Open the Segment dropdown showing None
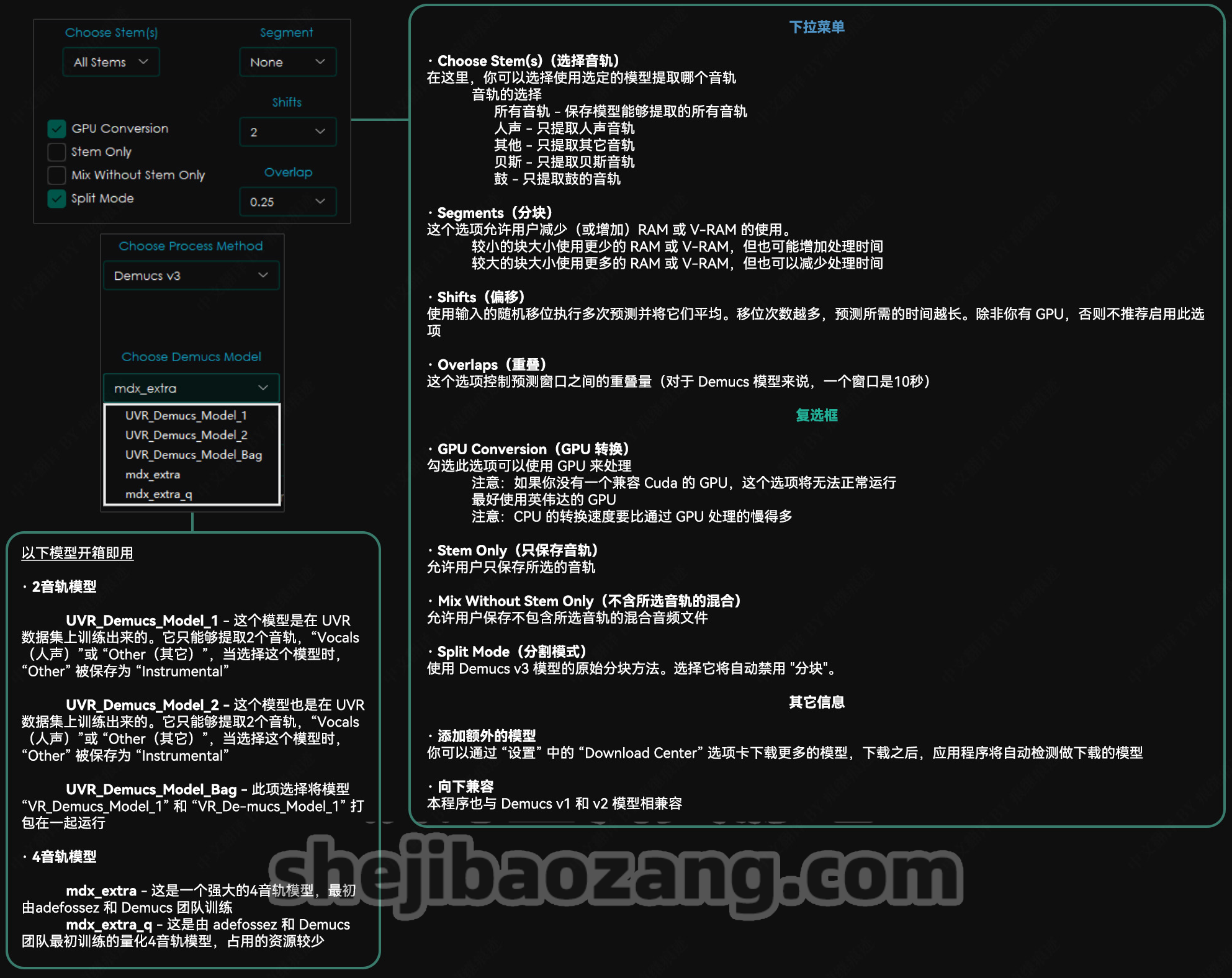The height and width of the screenshot is (978, 1232). (x=288, y=62)
